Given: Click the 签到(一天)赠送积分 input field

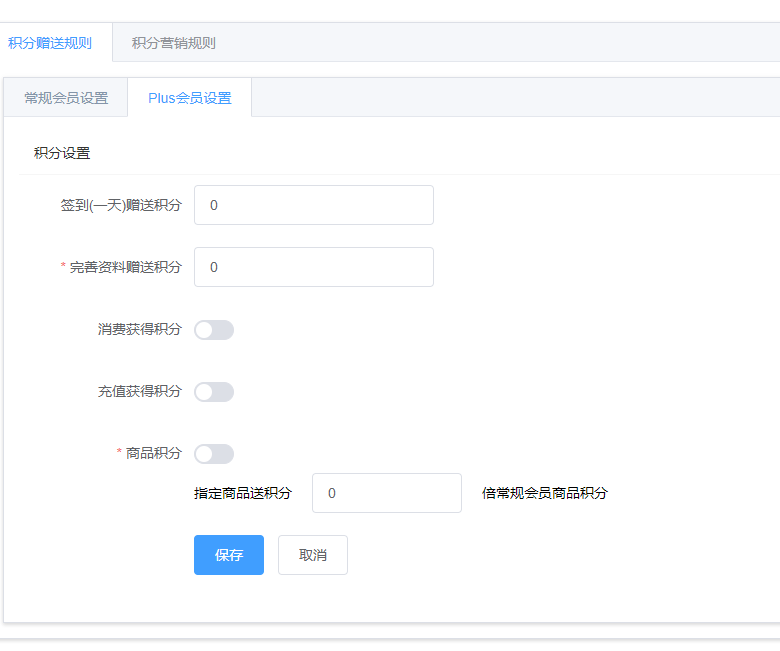Looking at the screenshot, I should coord(313,205).
